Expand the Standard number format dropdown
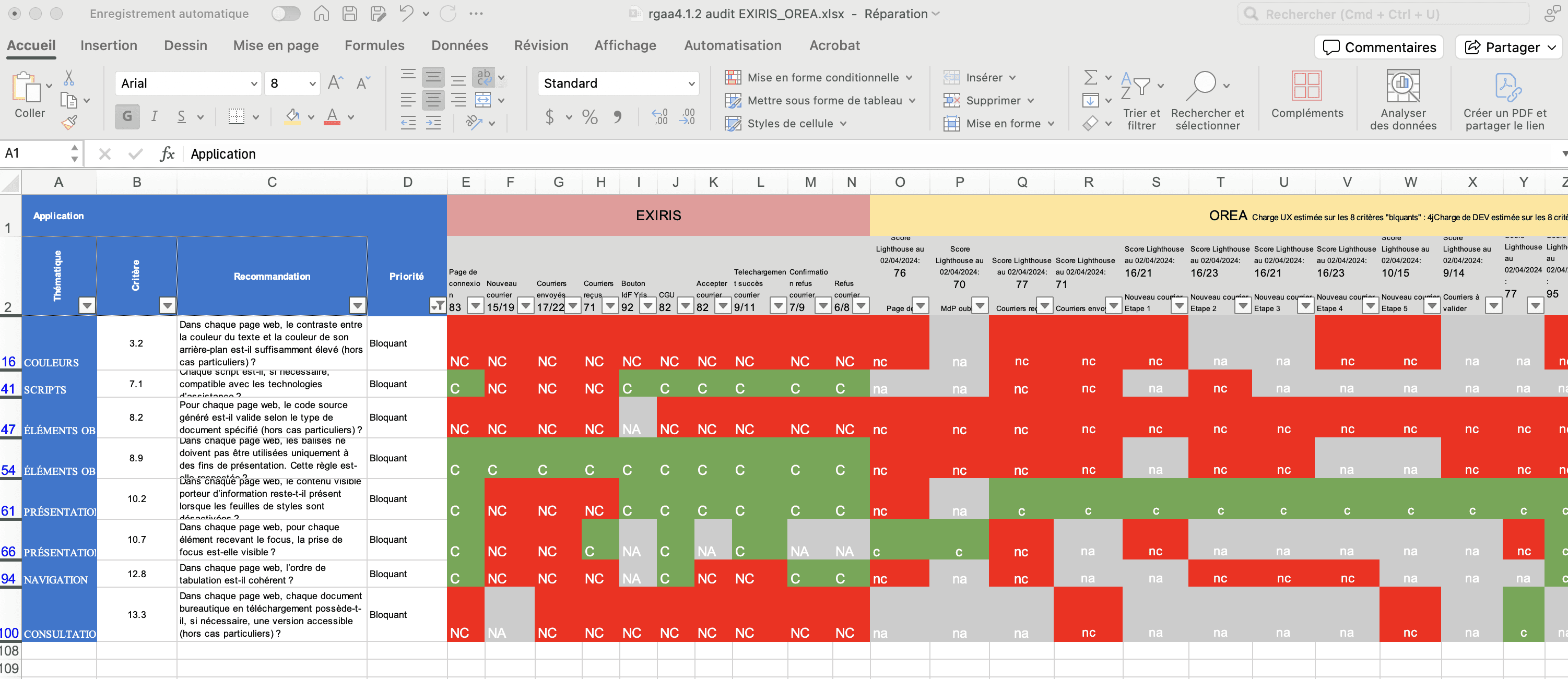This screenshot has height=679, width=1568. pos(691,84)
